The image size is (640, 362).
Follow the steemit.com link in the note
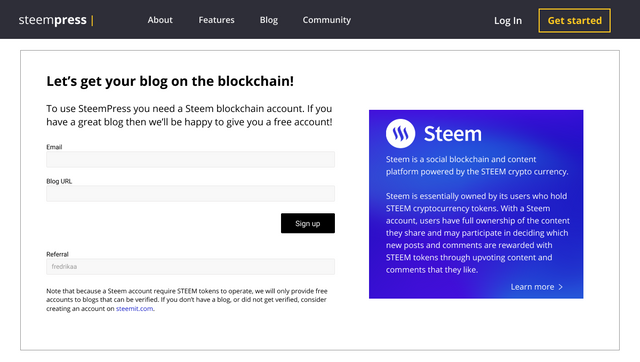(x=135, y=309)
